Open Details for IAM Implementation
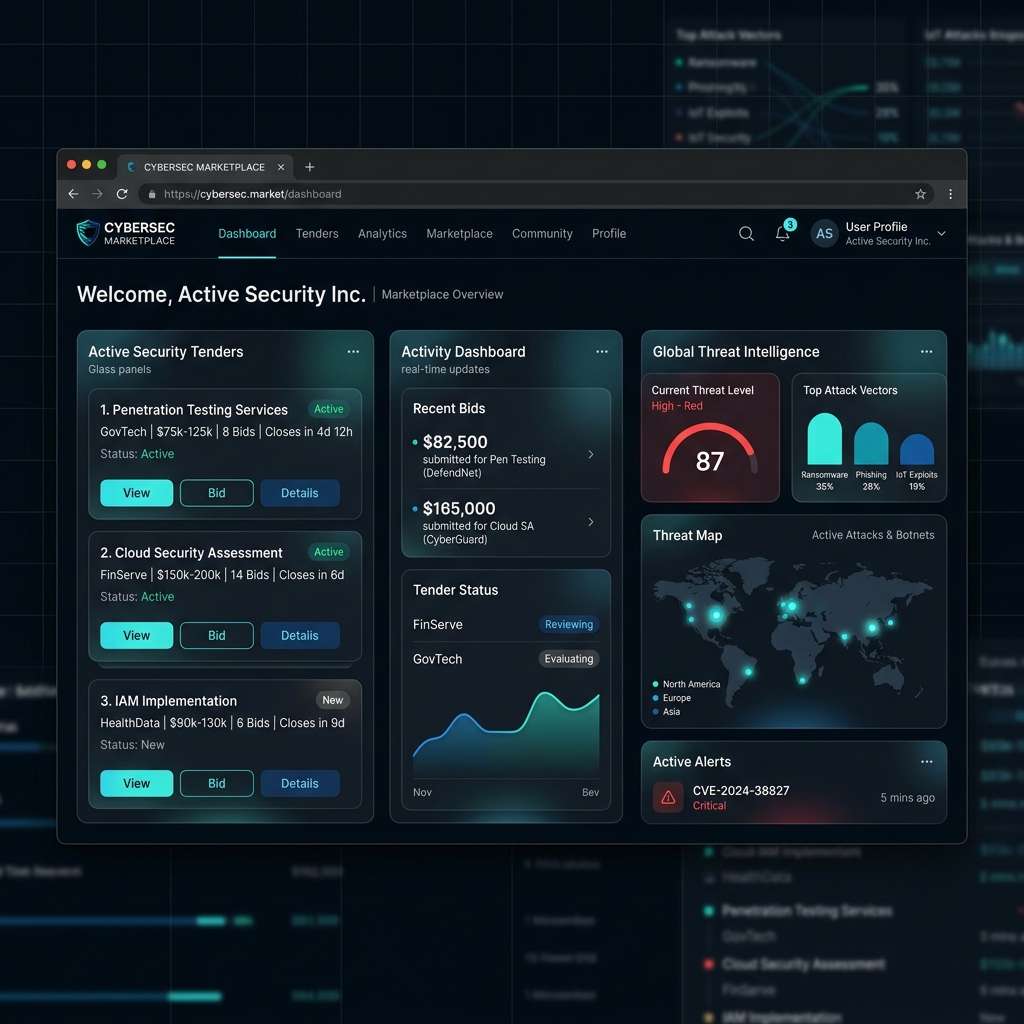 click(300, 783)
